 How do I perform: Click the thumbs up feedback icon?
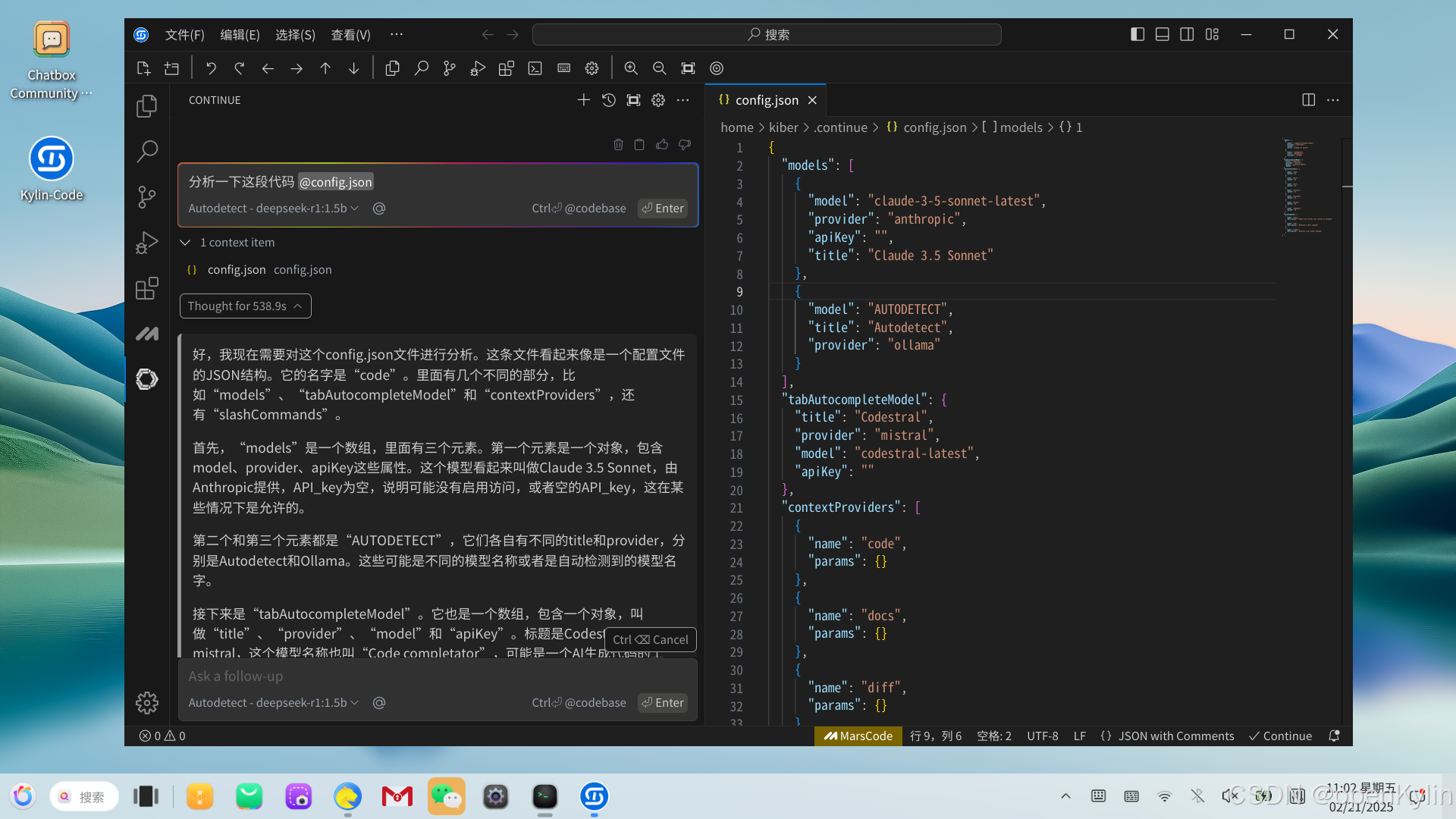pos(662,145)
